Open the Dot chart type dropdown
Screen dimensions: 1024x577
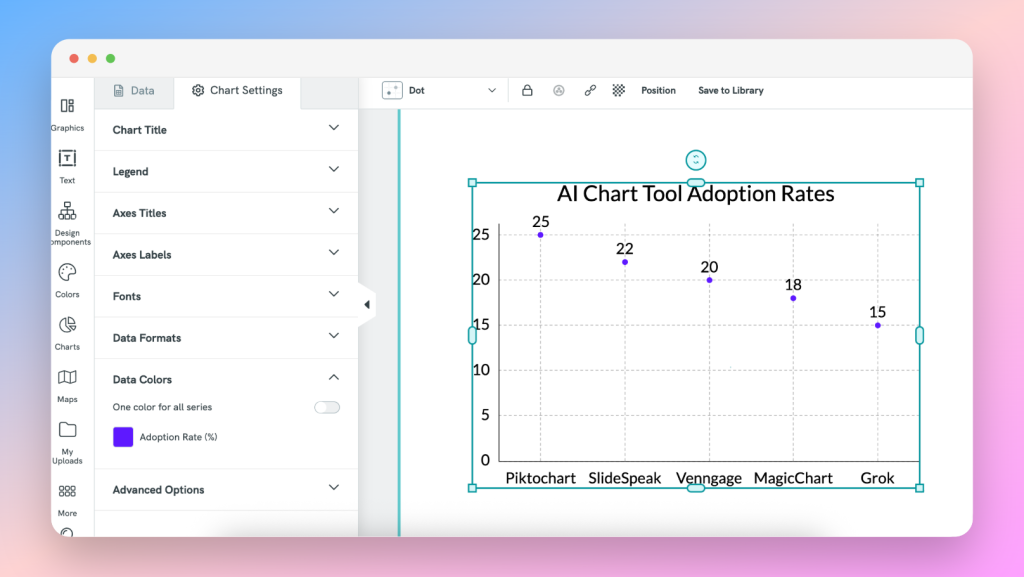coord(440,90)
